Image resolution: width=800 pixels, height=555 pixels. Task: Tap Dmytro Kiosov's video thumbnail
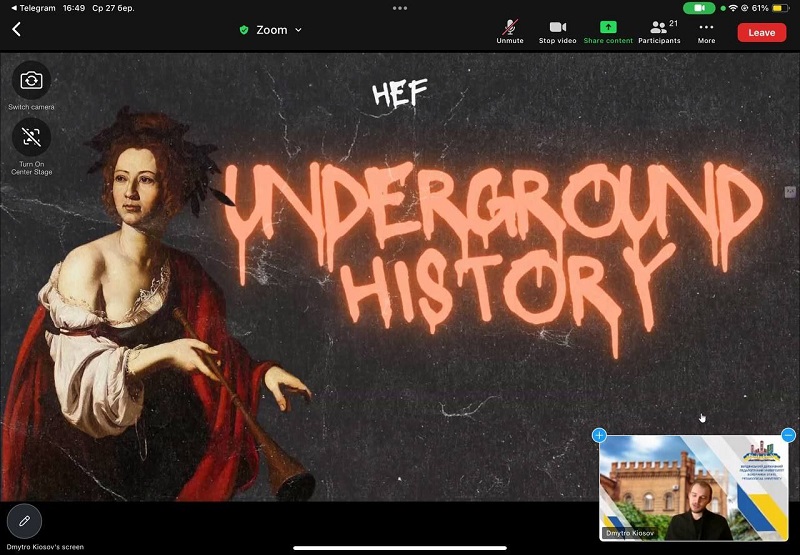tap(694, 488)
